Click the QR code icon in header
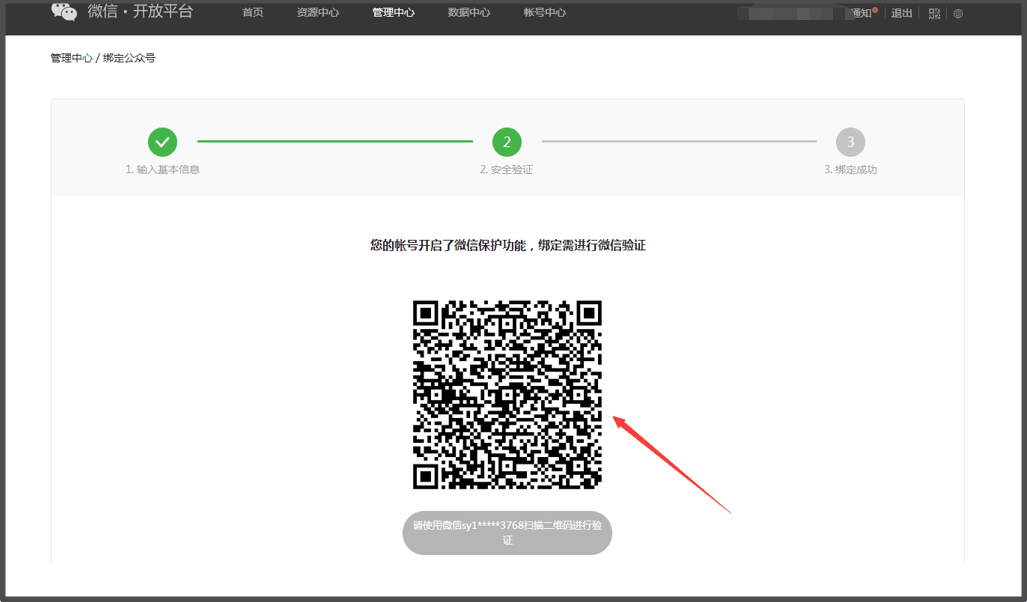The image size is (1027, 602). [x=935, y=14]
